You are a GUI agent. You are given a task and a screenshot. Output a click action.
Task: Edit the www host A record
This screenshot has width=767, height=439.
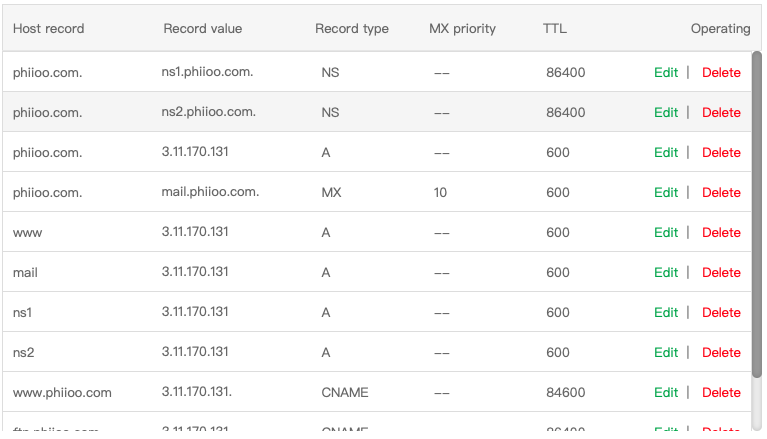coord(665,232)
